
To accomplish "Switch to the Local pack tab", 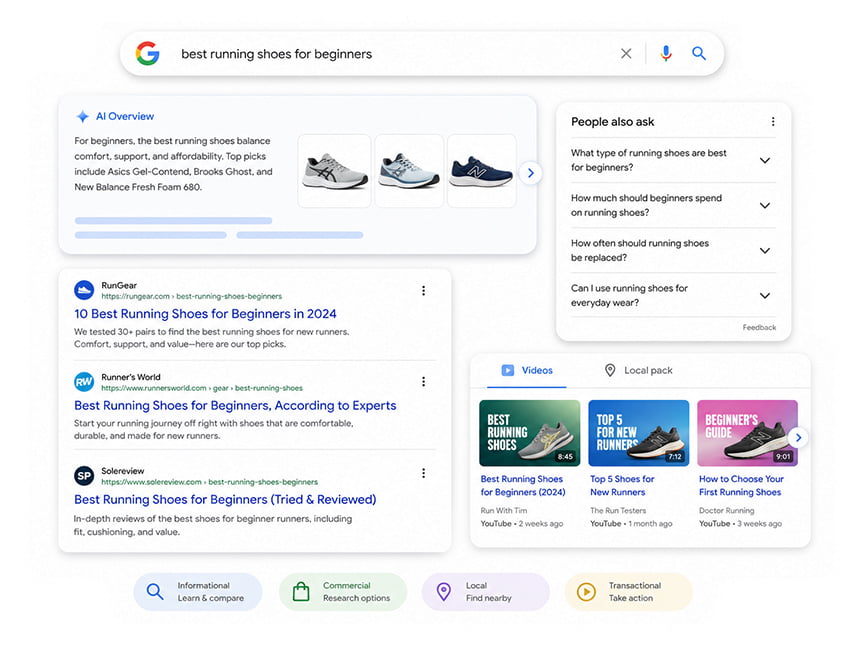I will pyautogui.click(x=638, y=370).
